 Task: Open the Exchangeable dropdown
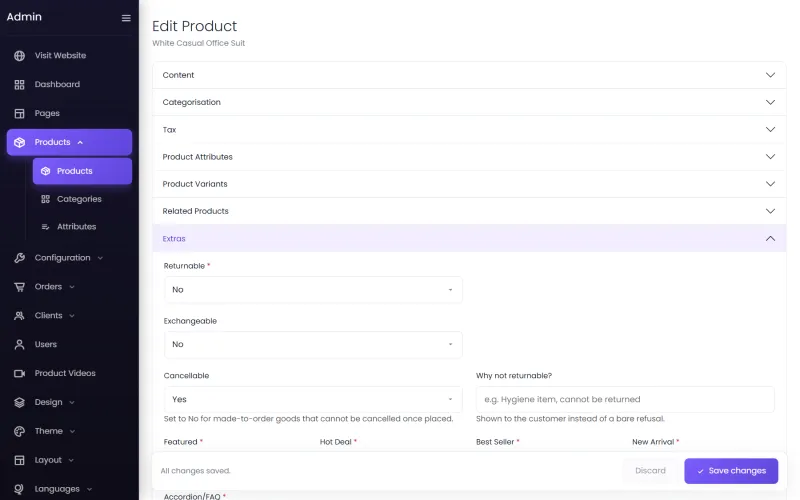tap(313, 345)
